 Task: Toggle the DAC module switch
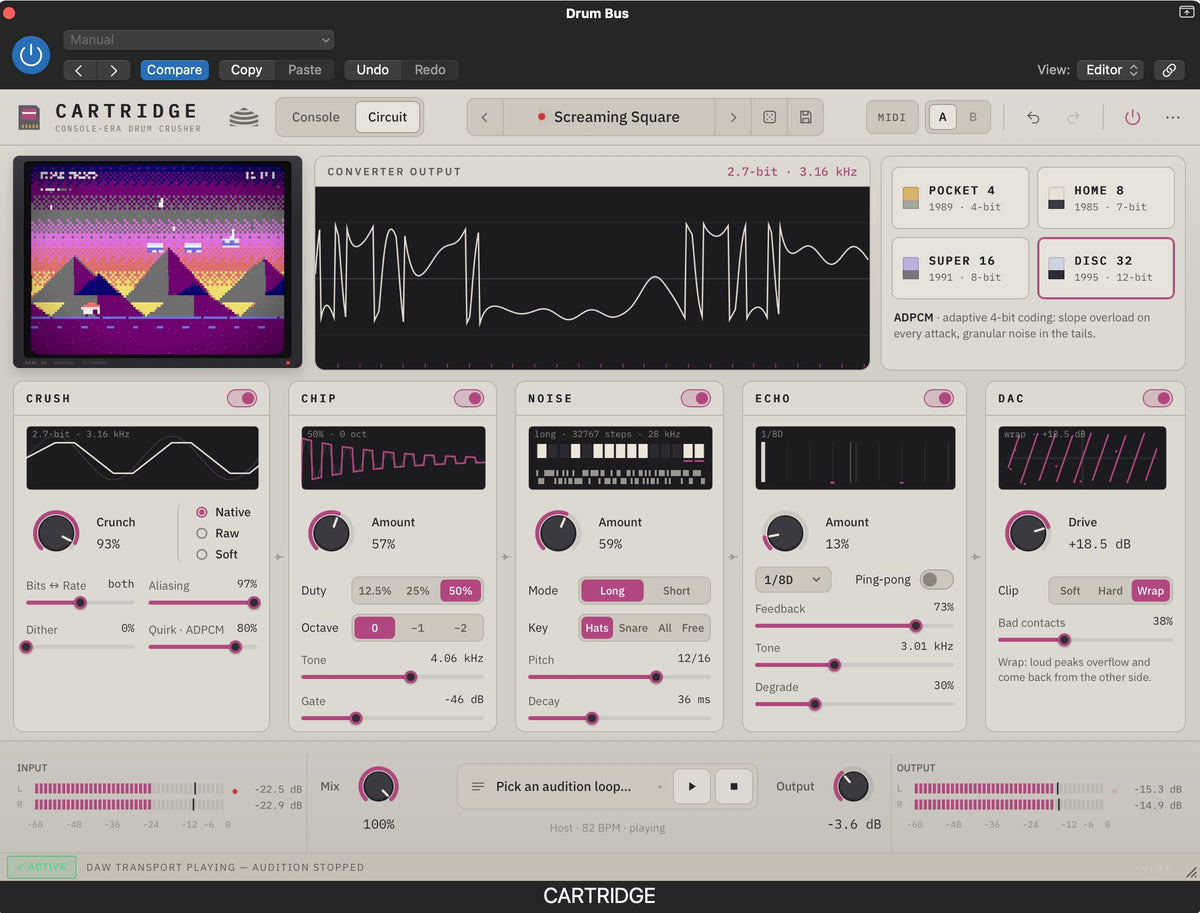[1157, 398]
